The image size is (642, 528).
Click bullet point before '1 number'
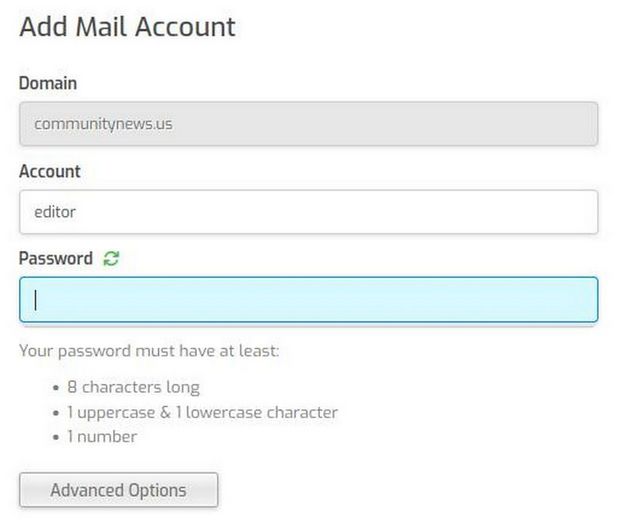coord(56,437)
